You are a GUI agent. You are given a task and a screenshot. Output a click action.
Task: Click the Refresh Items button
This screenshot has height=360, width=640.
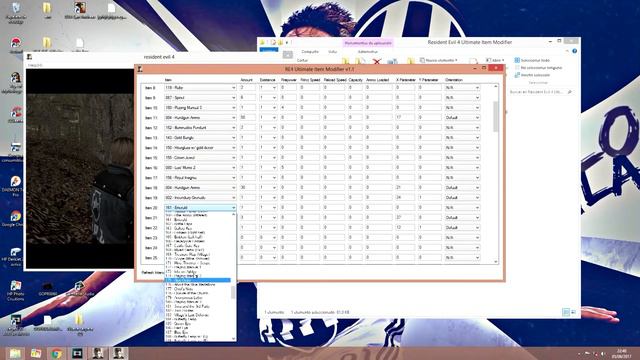pos(153,272)
